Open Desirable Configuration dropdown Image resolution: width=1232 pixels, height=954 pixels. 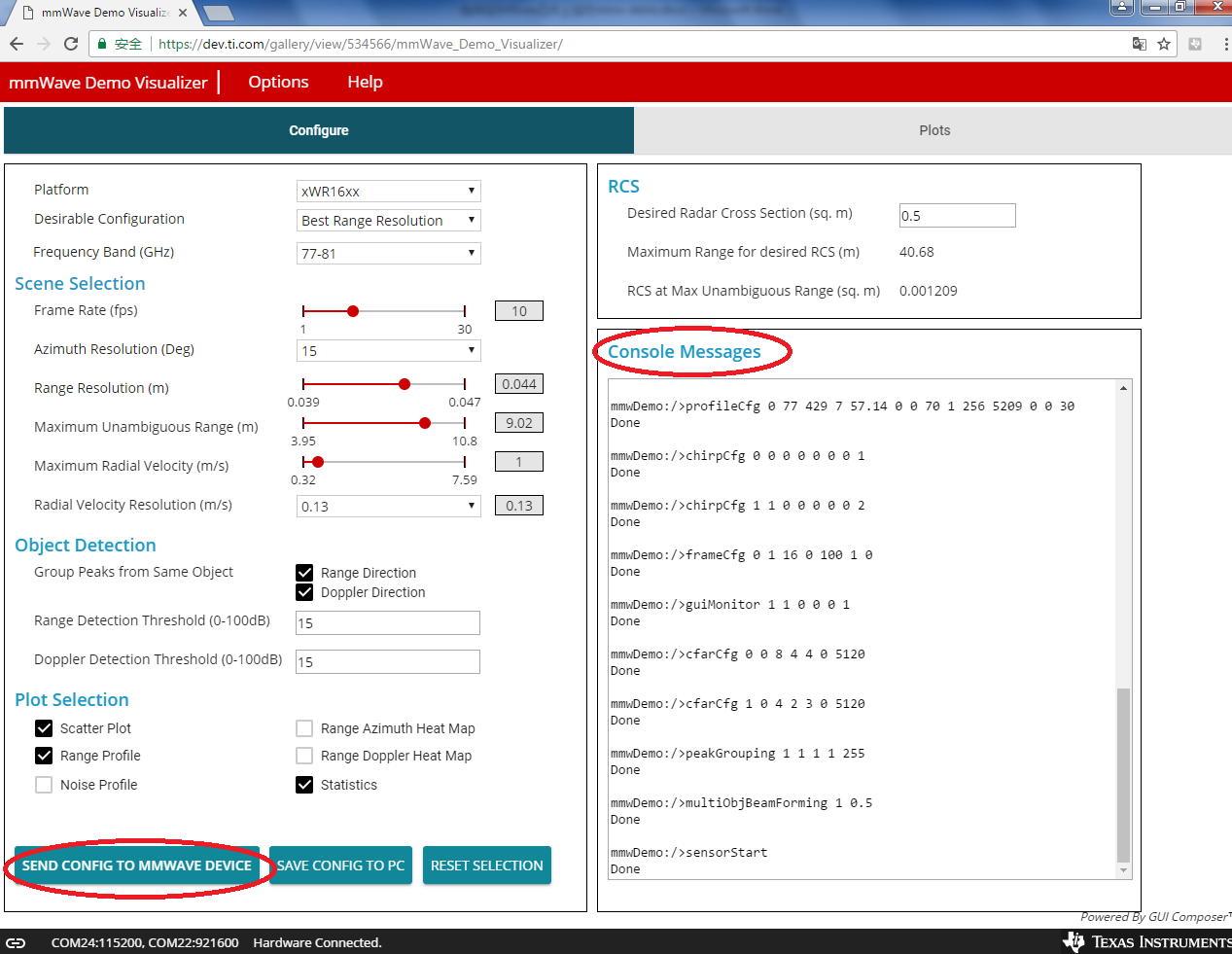pos(389,221)
